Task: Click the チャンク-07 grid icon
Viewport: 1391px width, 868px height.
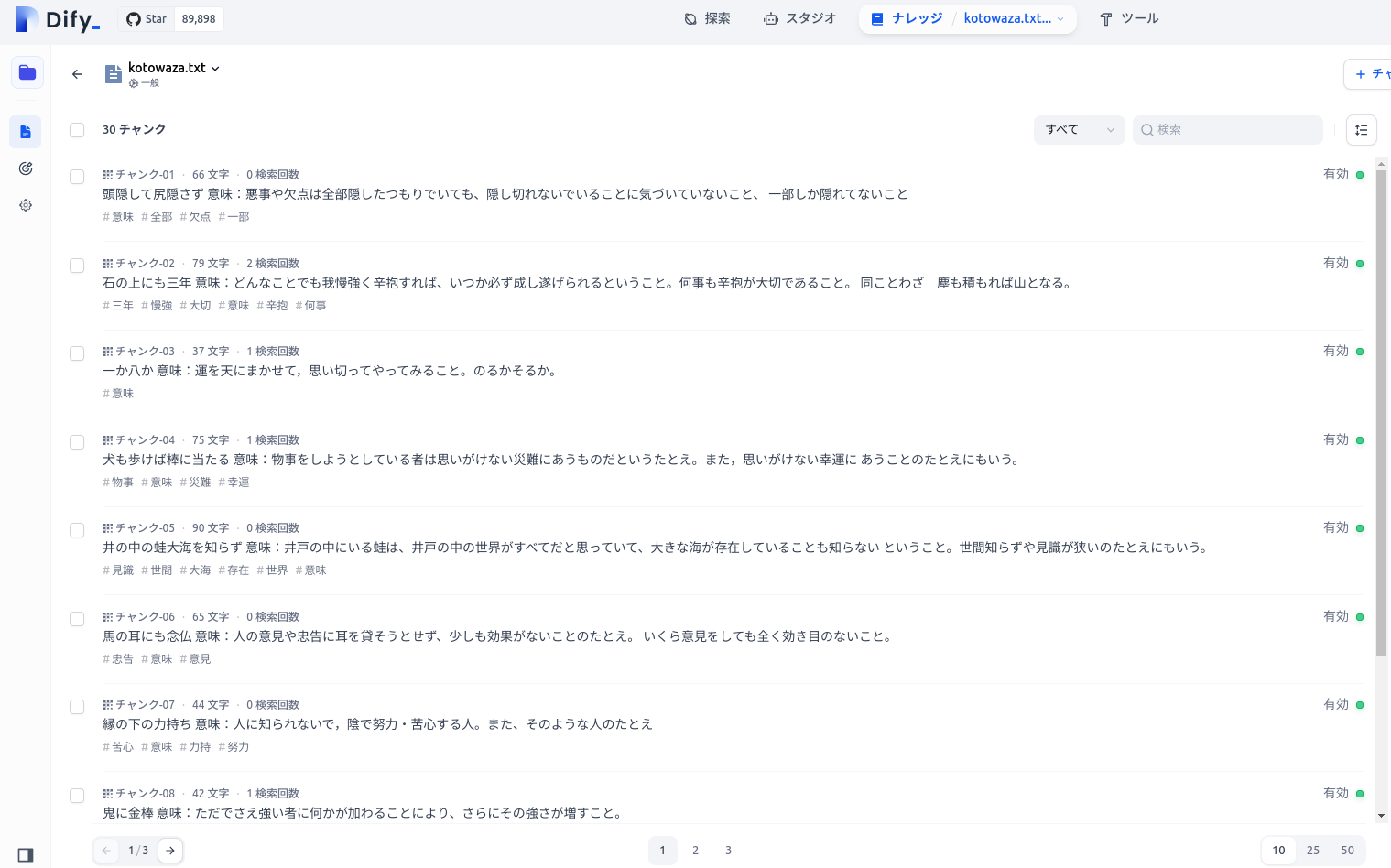Action: [108, 705]
